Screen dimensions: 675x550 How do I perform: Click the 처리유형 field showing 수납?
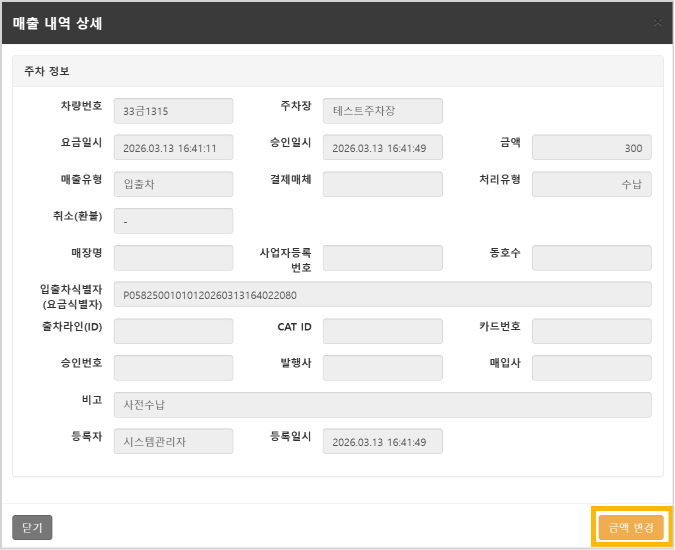click(x=591, y=184)
